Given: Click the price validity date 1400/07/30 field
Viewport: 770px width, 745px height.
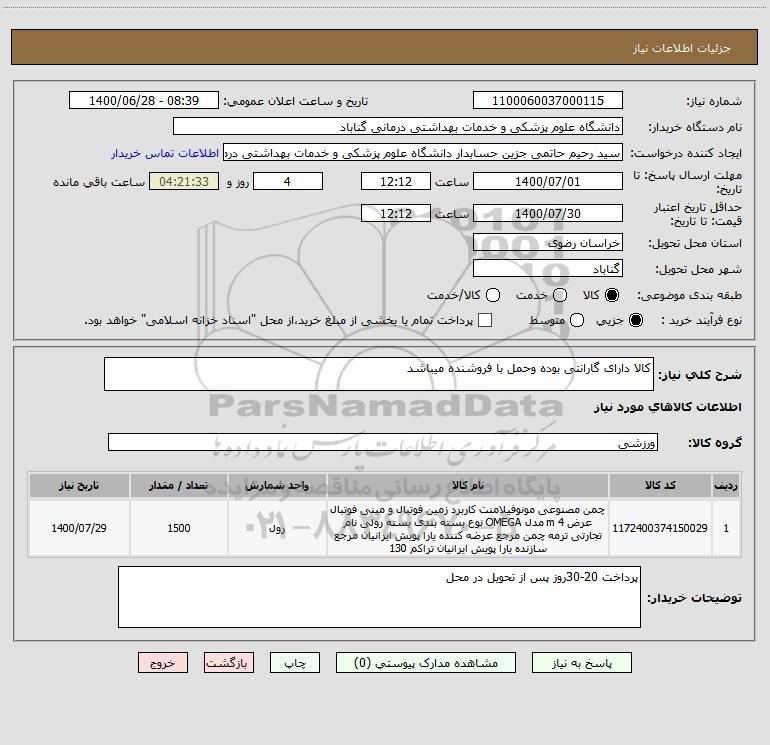Looking at the screenshot, I should [x=548, y=213].
